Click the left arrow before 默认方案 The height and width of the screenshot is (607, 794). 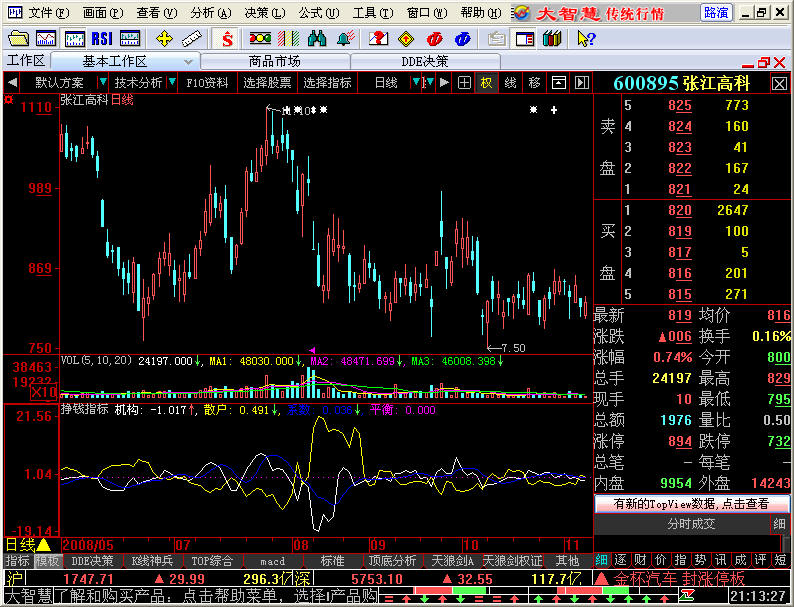[x=13, y=83]
